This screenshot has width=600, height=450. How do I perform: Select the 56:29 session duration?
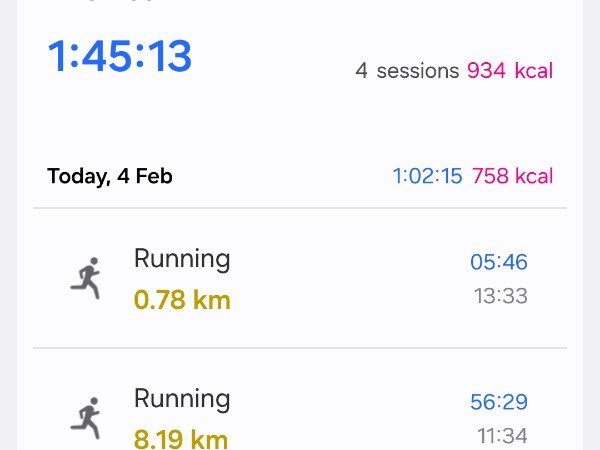point(499,402)
